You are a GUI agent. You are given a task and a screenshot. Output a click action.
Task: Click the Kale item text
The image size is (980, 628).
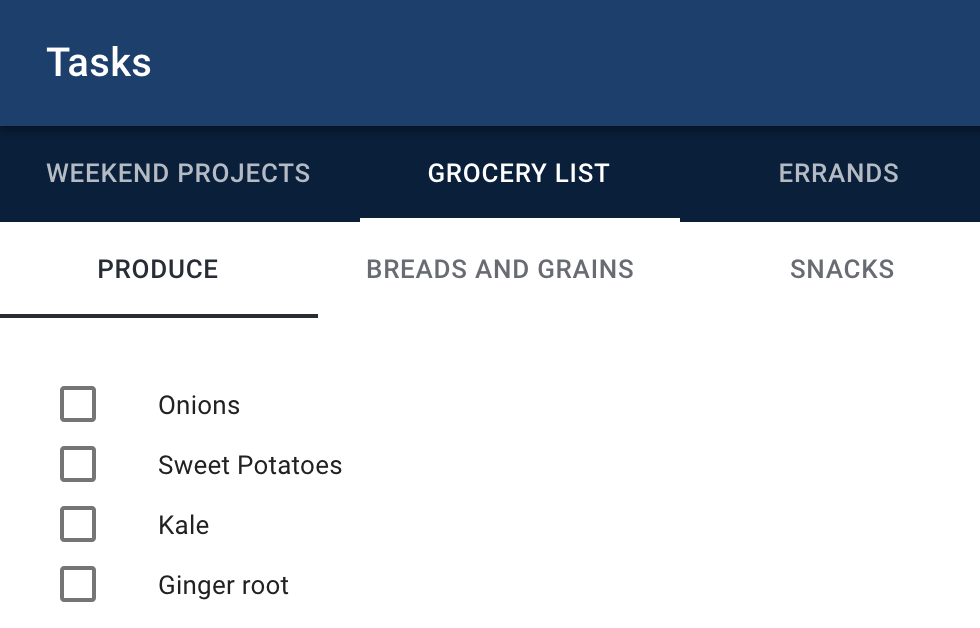(x=184, y=526)
